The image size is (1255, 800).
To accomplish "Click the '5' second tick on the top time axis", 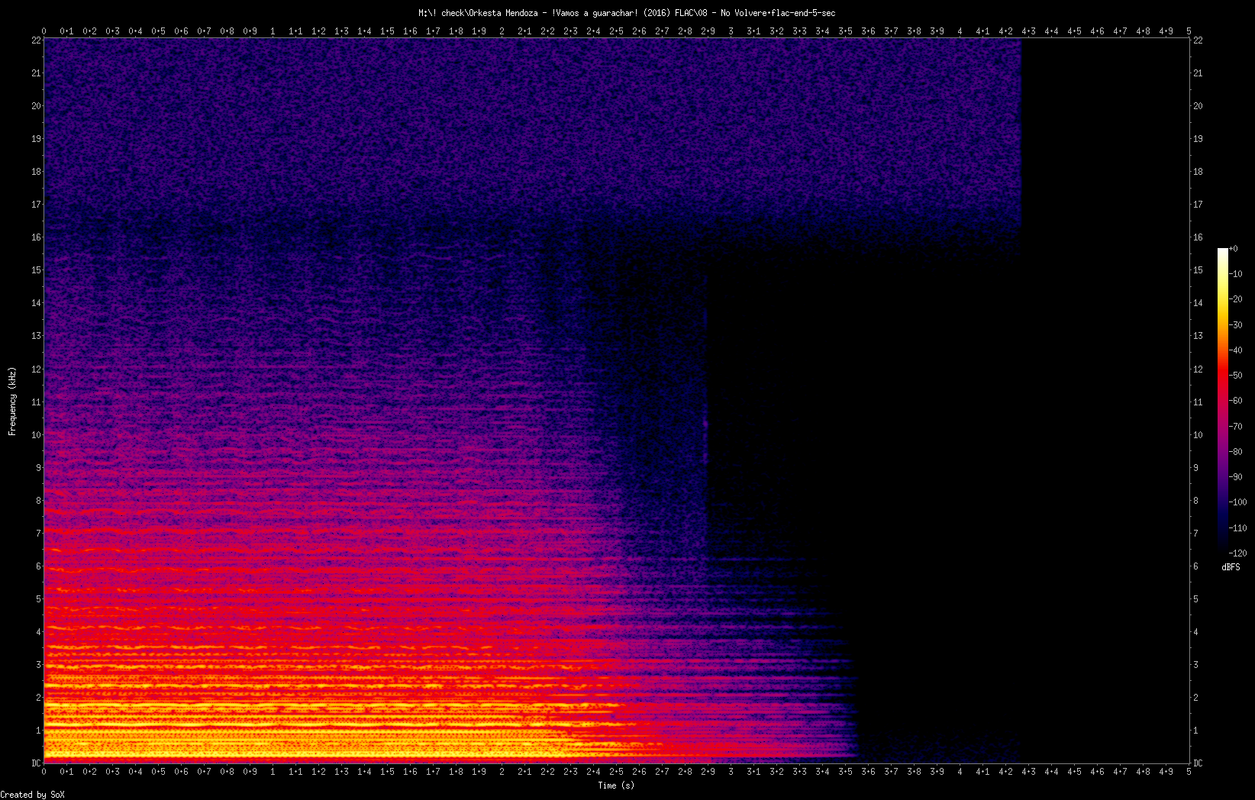I will 1189,31.
